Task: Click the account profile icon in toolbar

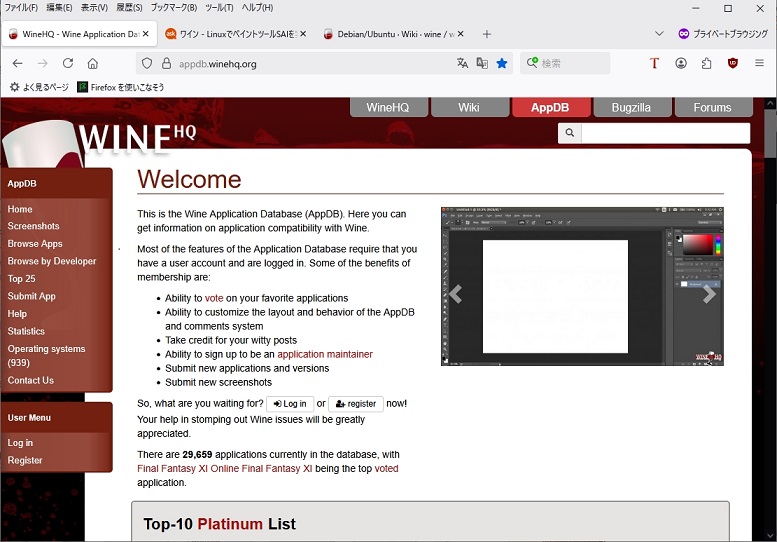Action: point(681,63)
